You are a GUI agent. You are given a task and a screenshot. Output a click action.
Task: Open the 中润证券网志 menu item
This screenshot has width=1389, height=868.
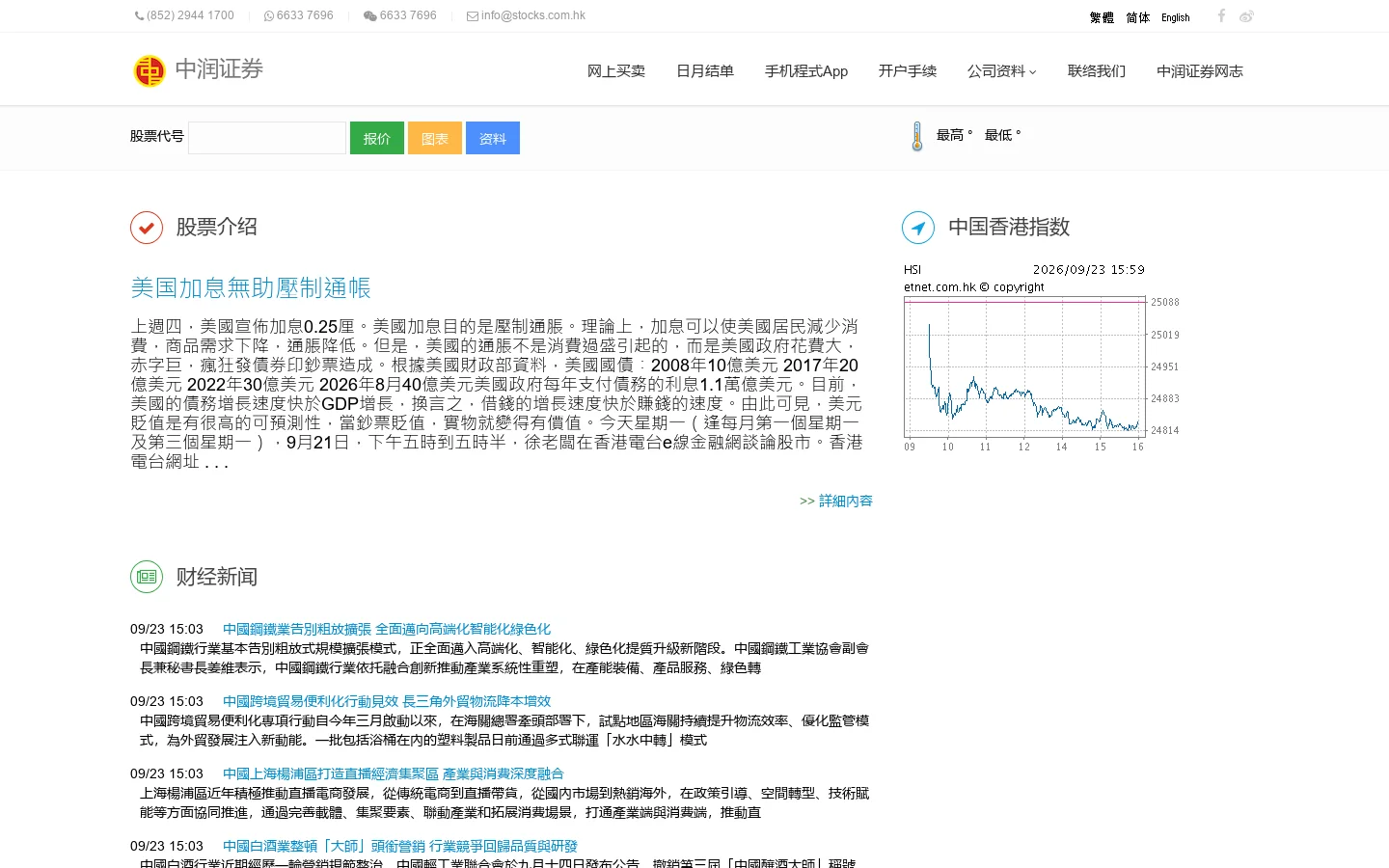[x=1200, y=71]
